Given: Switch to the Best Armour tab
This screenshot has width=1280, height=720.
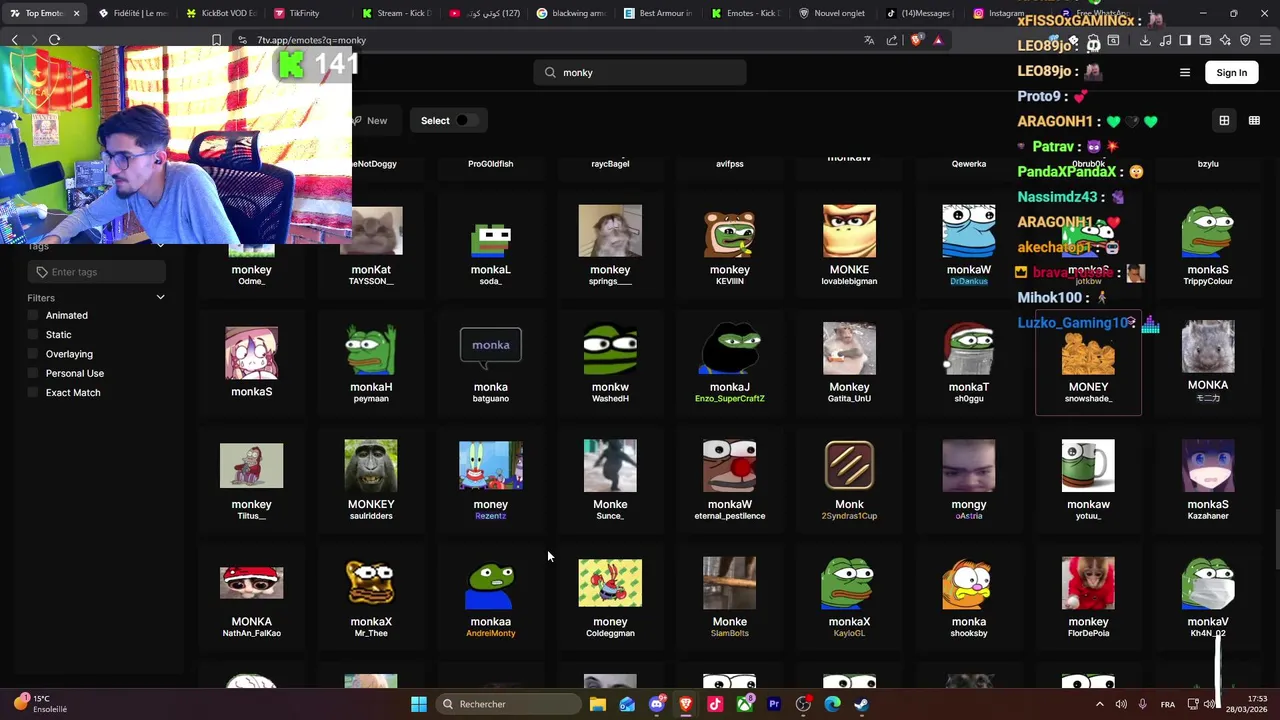Looking at the screenshot, I should [658, 13].
